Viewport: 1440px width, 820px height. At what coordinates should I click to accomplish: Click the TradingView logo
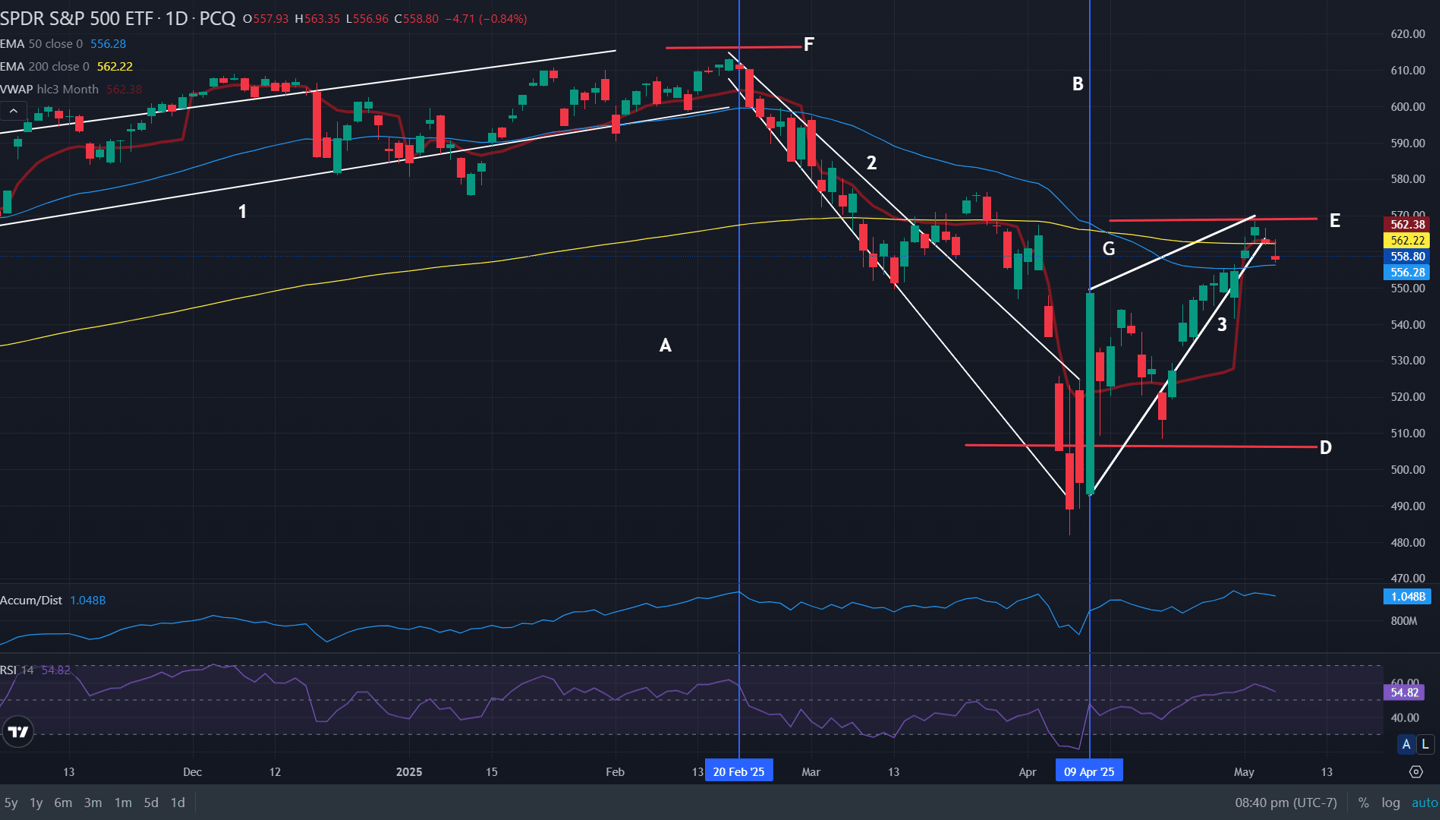pyautogui.click(x=17, y=733)
